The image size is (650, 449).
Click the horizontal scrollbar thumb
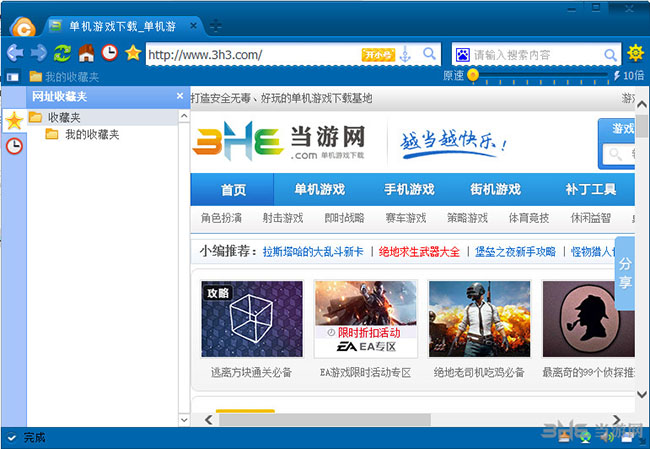point(325,420)
